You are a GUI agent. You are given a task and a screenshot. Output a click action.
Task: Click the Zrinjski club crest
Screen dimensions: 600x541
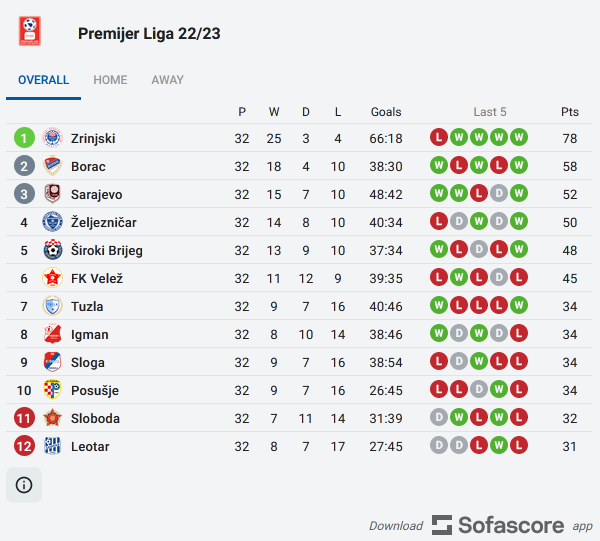53,138
